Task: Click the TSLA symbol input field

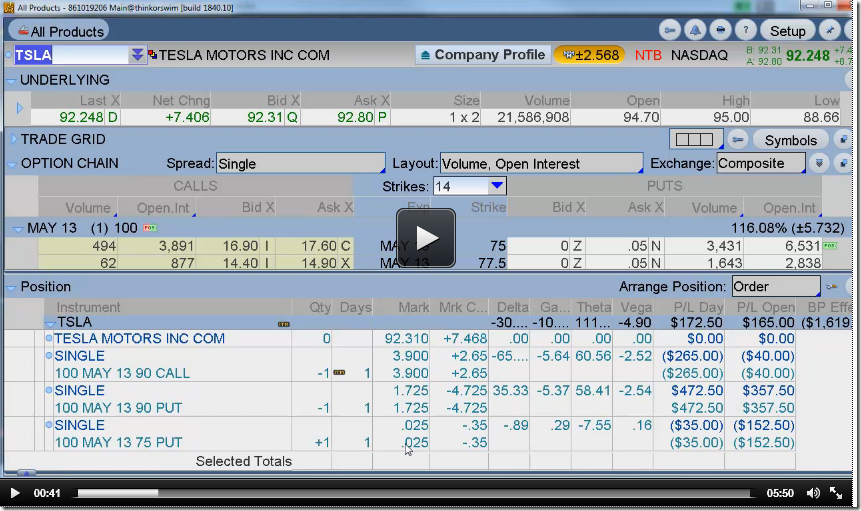Action: pos(71,55)
